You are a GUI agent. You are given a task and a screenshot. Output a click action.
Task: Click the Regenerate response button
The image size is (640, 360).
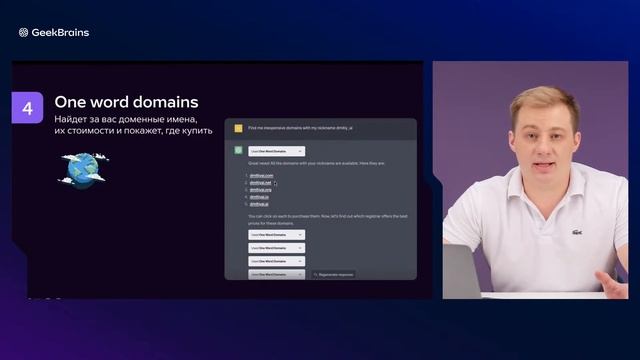click(333, 275)
